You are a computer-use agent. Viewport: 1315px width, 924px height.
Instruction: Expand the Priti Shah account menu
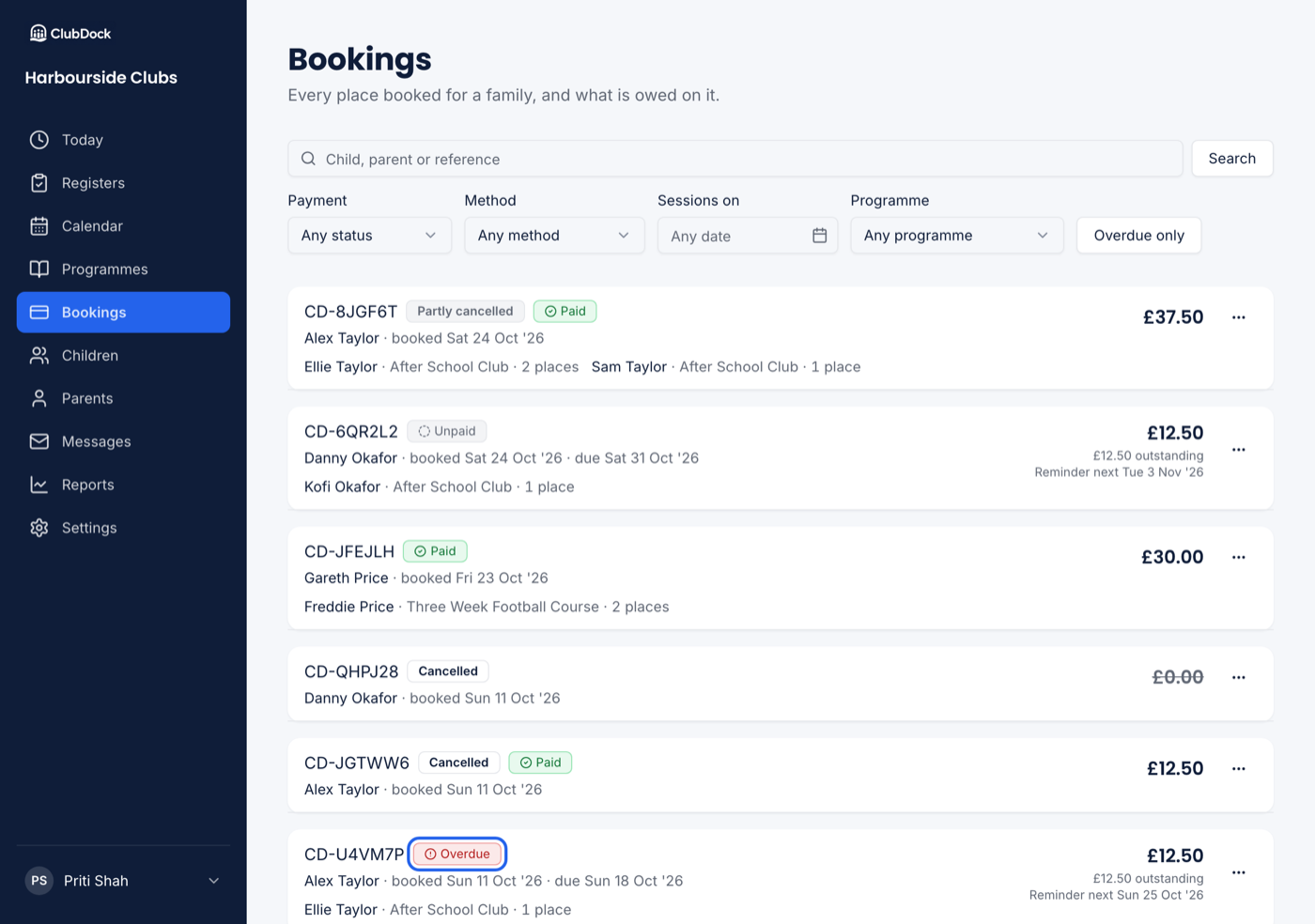[123, 881]
